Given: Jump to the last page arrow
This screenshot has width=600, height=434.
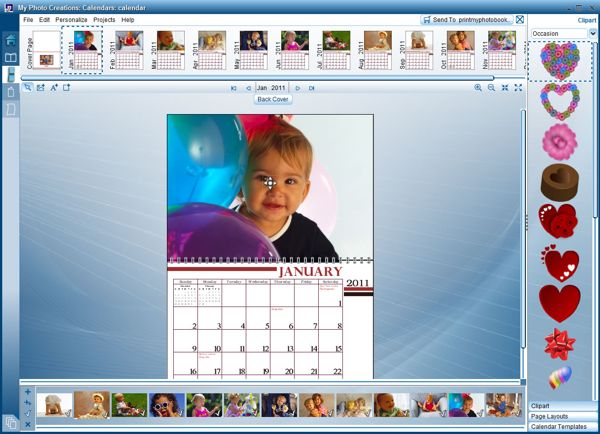Looking at the screenshot, I should (x=311, y=88).
